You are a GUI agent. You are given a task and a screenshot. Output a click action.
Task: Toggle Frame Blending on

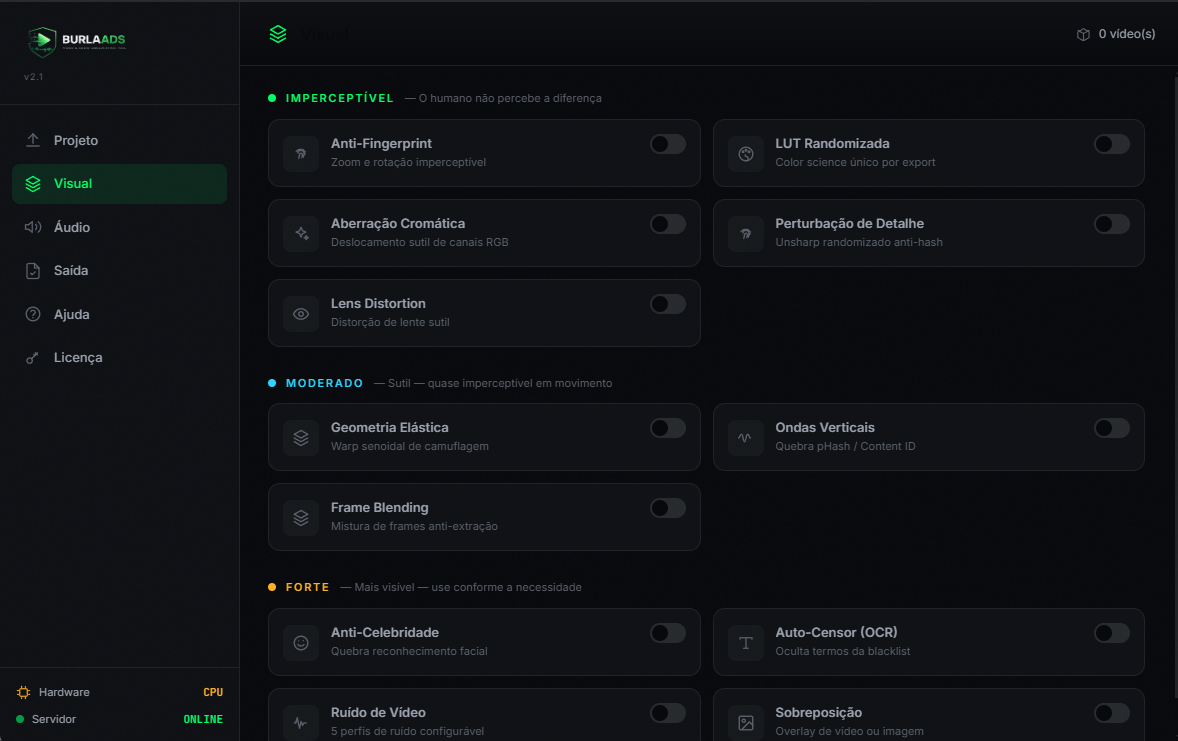click(x=668, y=508)
